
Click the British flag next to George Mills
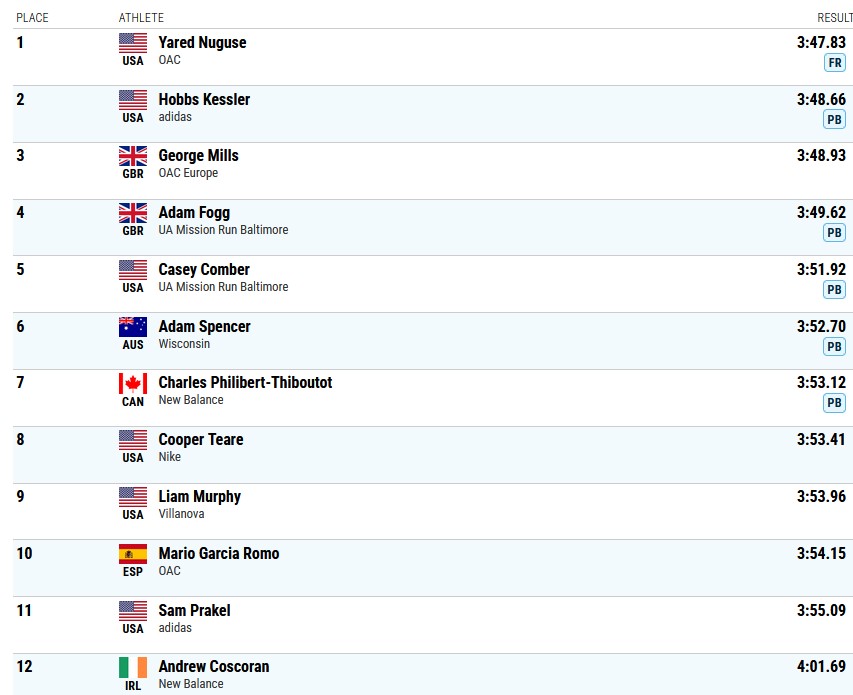pyautogui.click(x=133, y=156)
